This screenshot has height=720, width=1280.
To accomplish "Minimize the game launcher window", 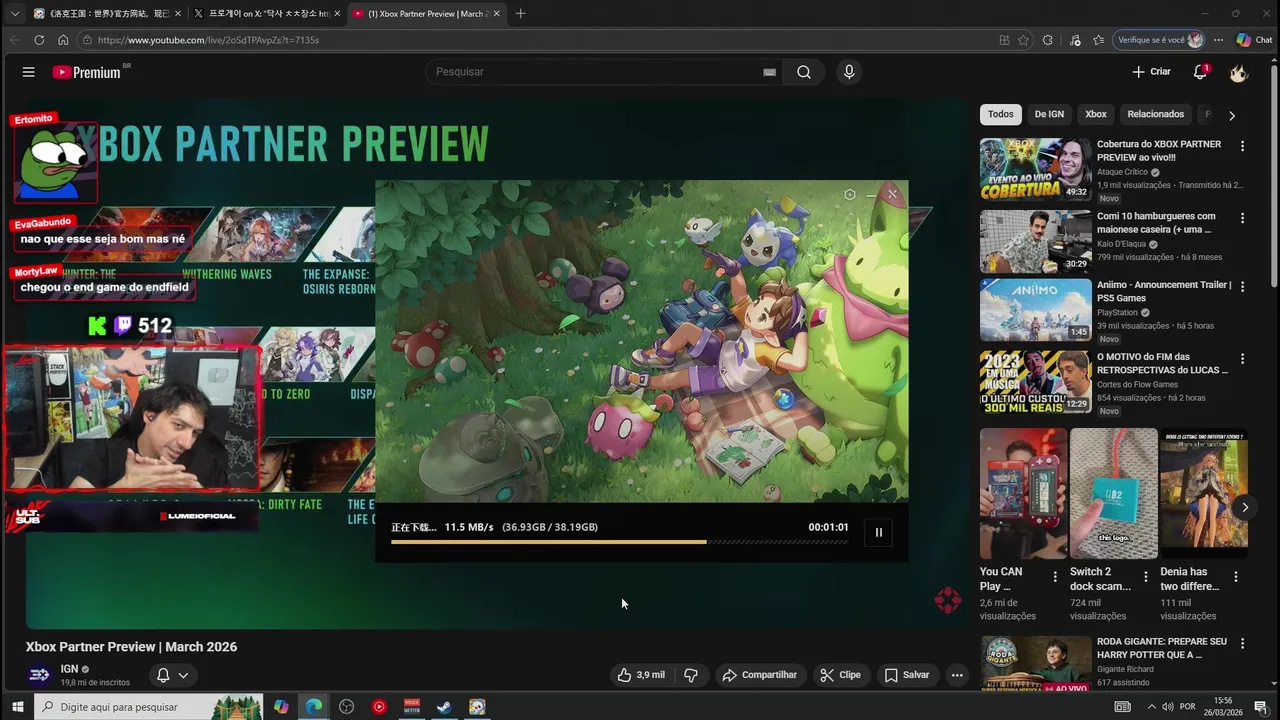I will coord(871,195).
